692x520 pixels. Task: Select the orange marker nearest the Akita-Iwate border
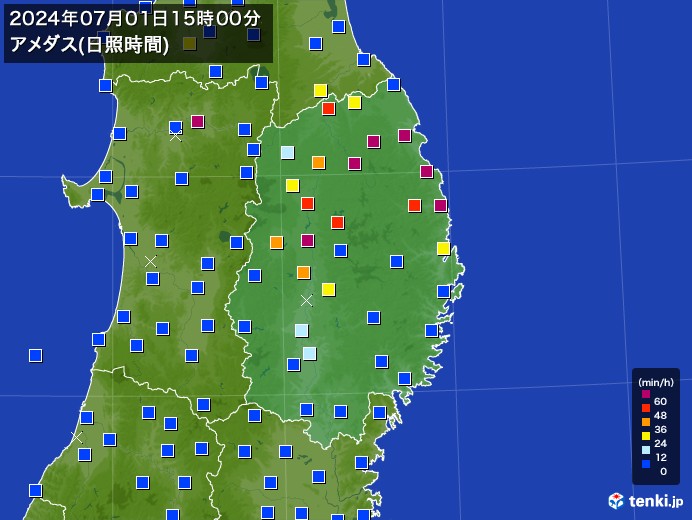click(276, 242)
